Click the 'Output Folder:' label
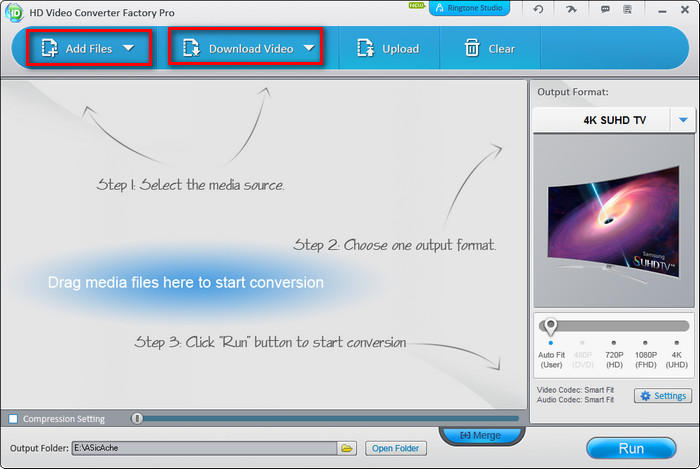 point(39,448)
